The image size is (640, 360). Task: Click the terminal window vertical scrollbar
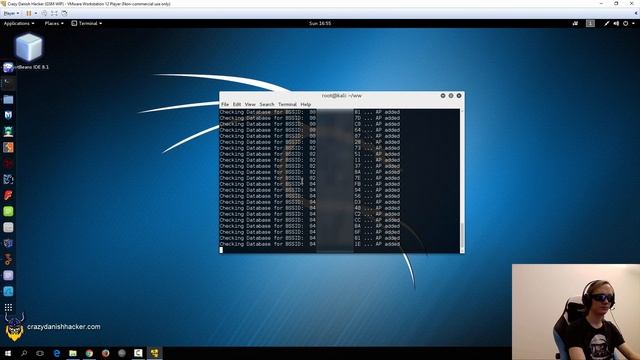click(x=462, y=180)
